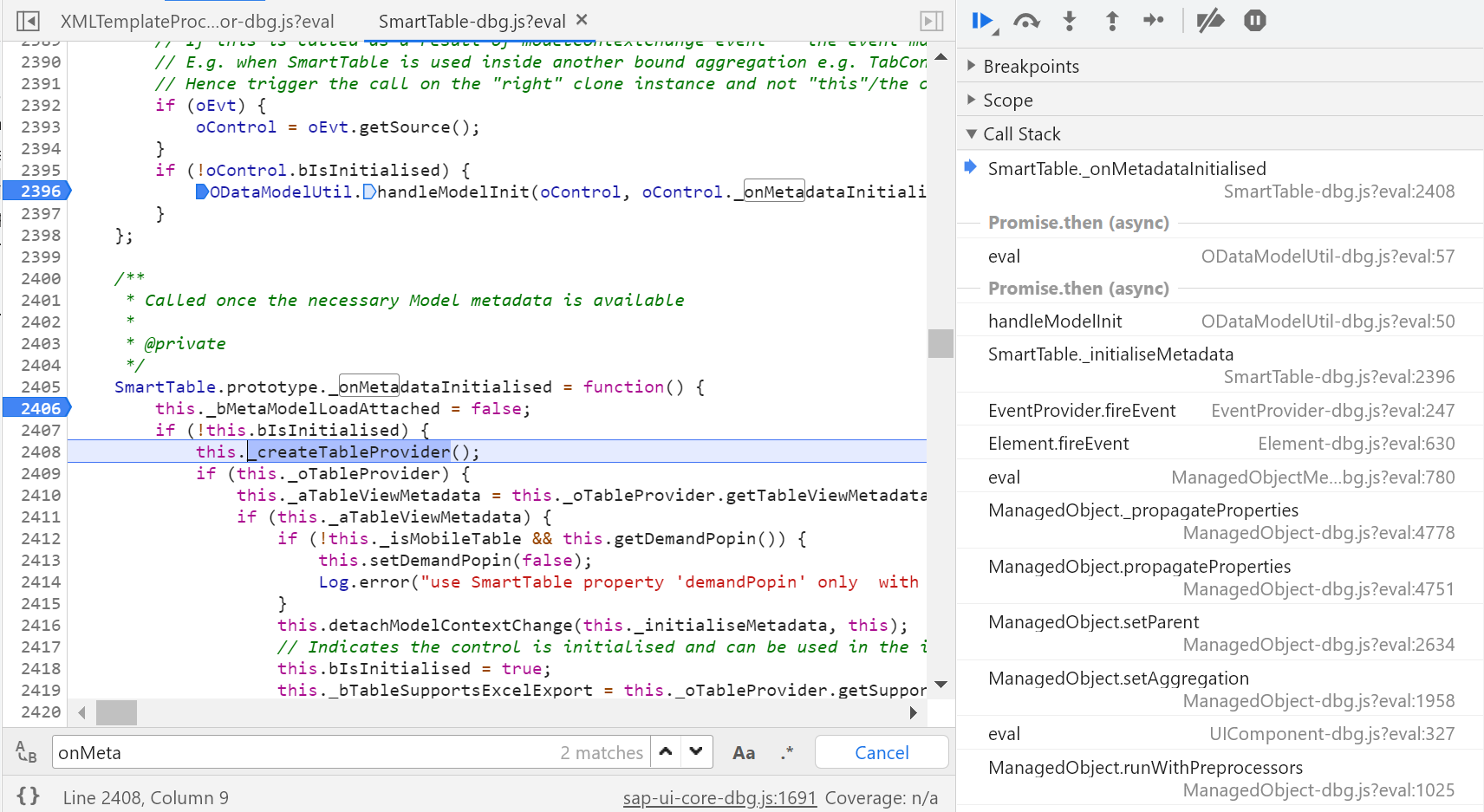Viewport: 1484px width, 812px height.
Task: Step into next function call
Action: click(1070, 21)
